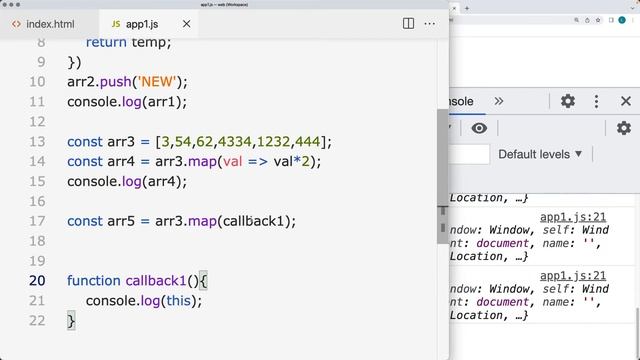This screenshot has width=640, height=360.
Task: Click closing brace on line 22
Action: 71,321
